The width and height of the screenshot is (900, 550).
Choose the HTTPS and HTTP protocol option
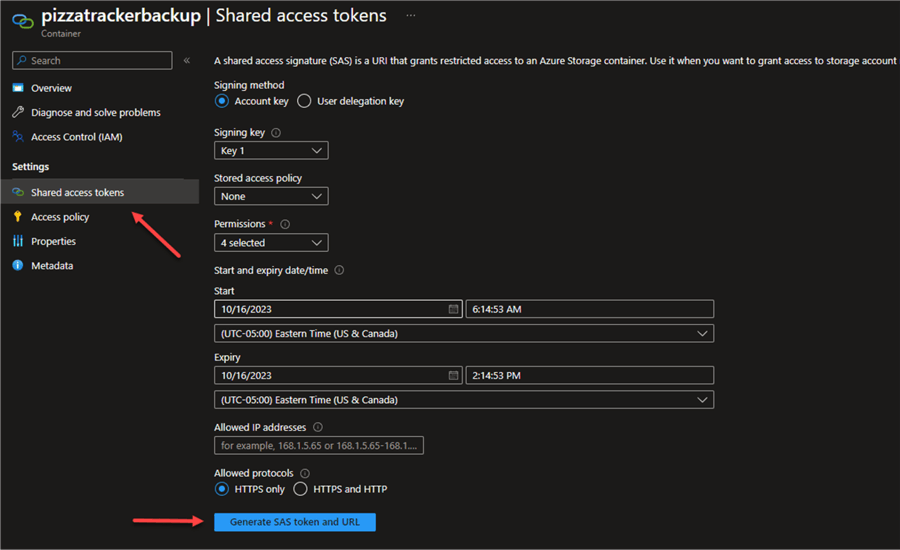[300, 489]
